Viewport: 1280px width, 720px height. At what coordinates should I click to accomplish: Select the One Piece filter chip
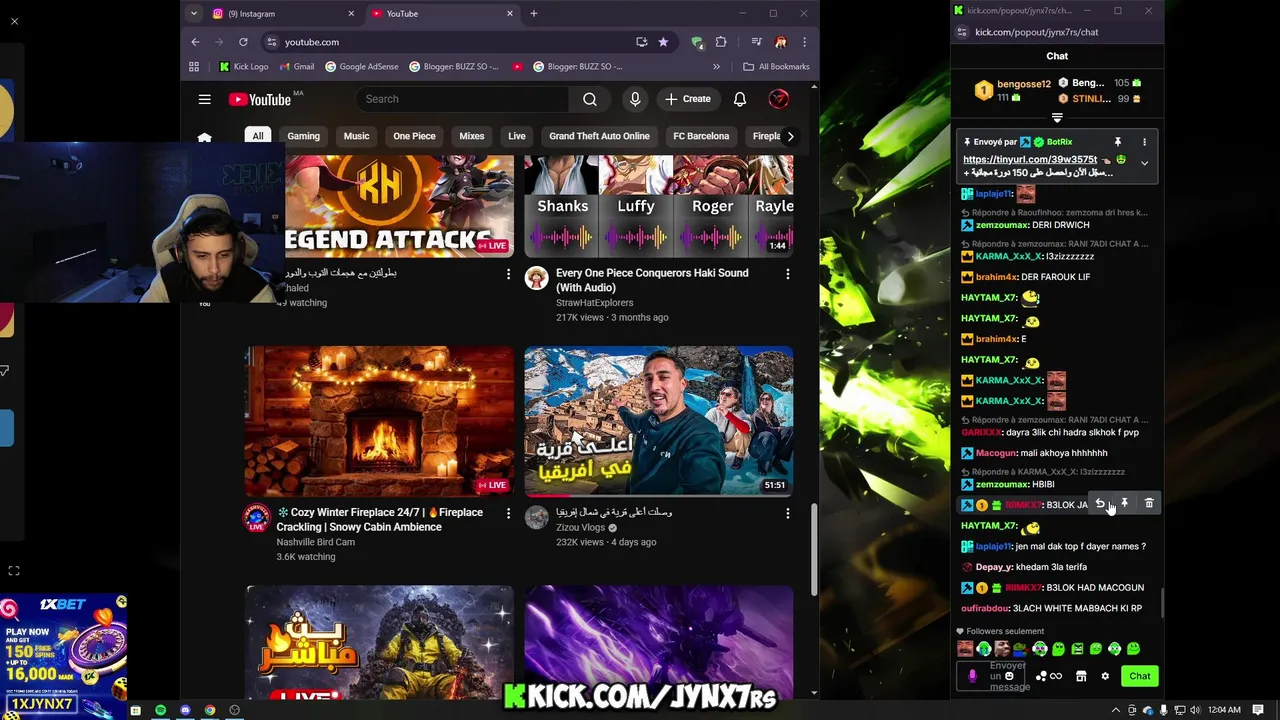click(414, 136)
